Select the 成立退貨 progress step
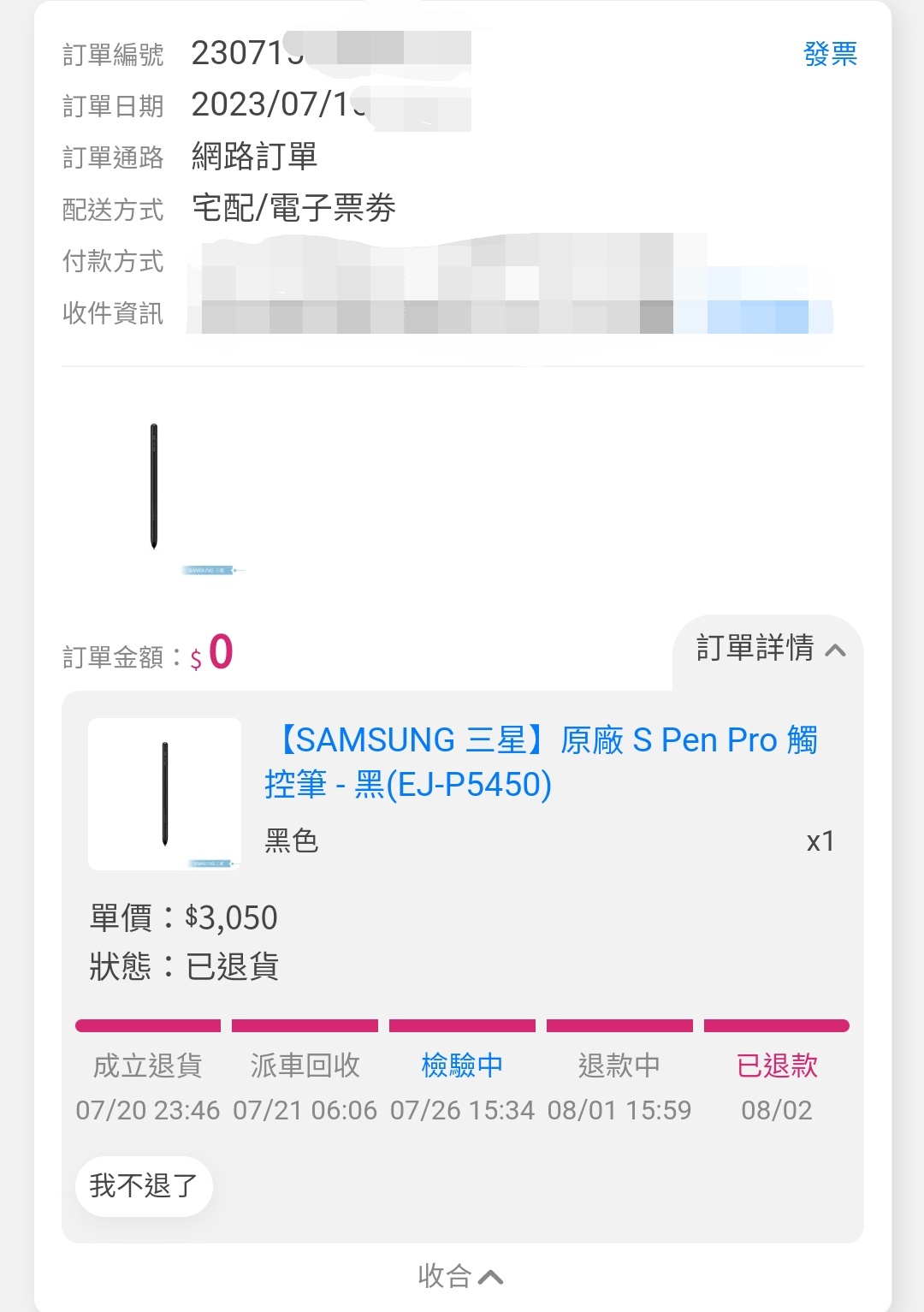924x1312 pixels. (x=148, y=1066)
